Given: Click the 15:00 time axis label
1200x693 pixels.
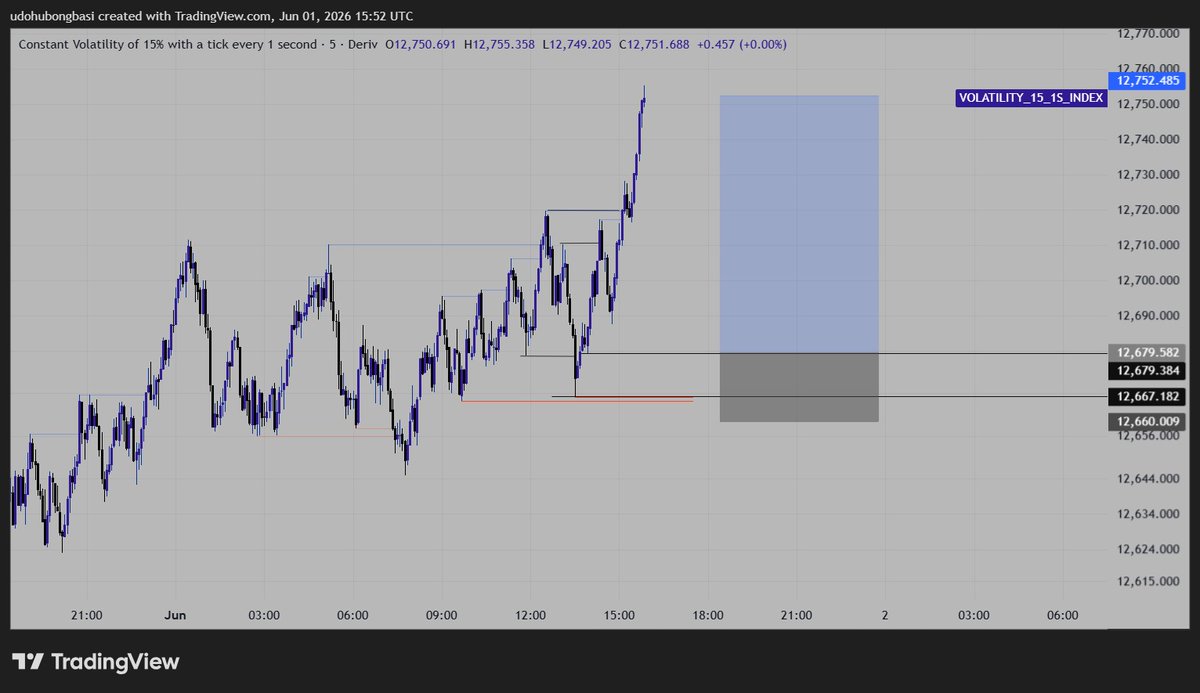Looking at the screenshot, I should 619,615.
